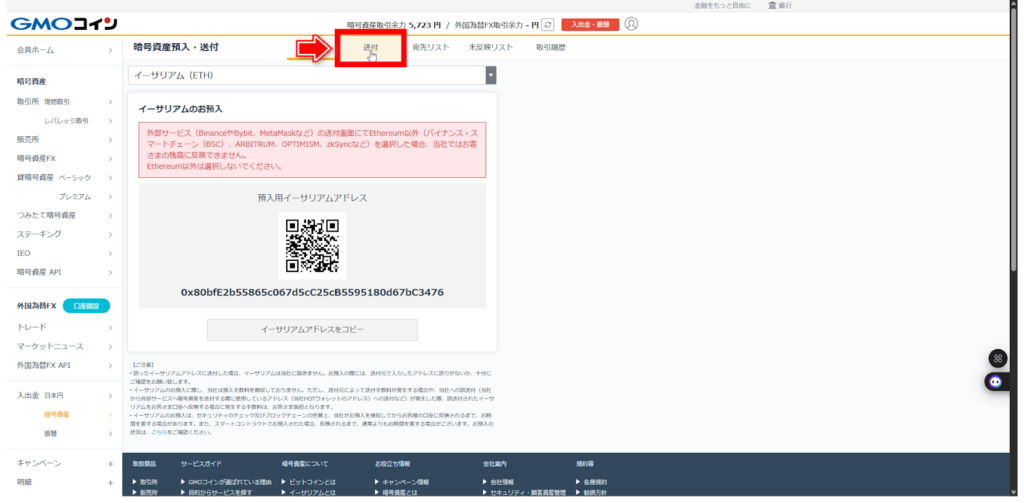Click the refresh icon beside 外国為替FX取引余力
Viewport: 1024px width, 503px height.
548,24
